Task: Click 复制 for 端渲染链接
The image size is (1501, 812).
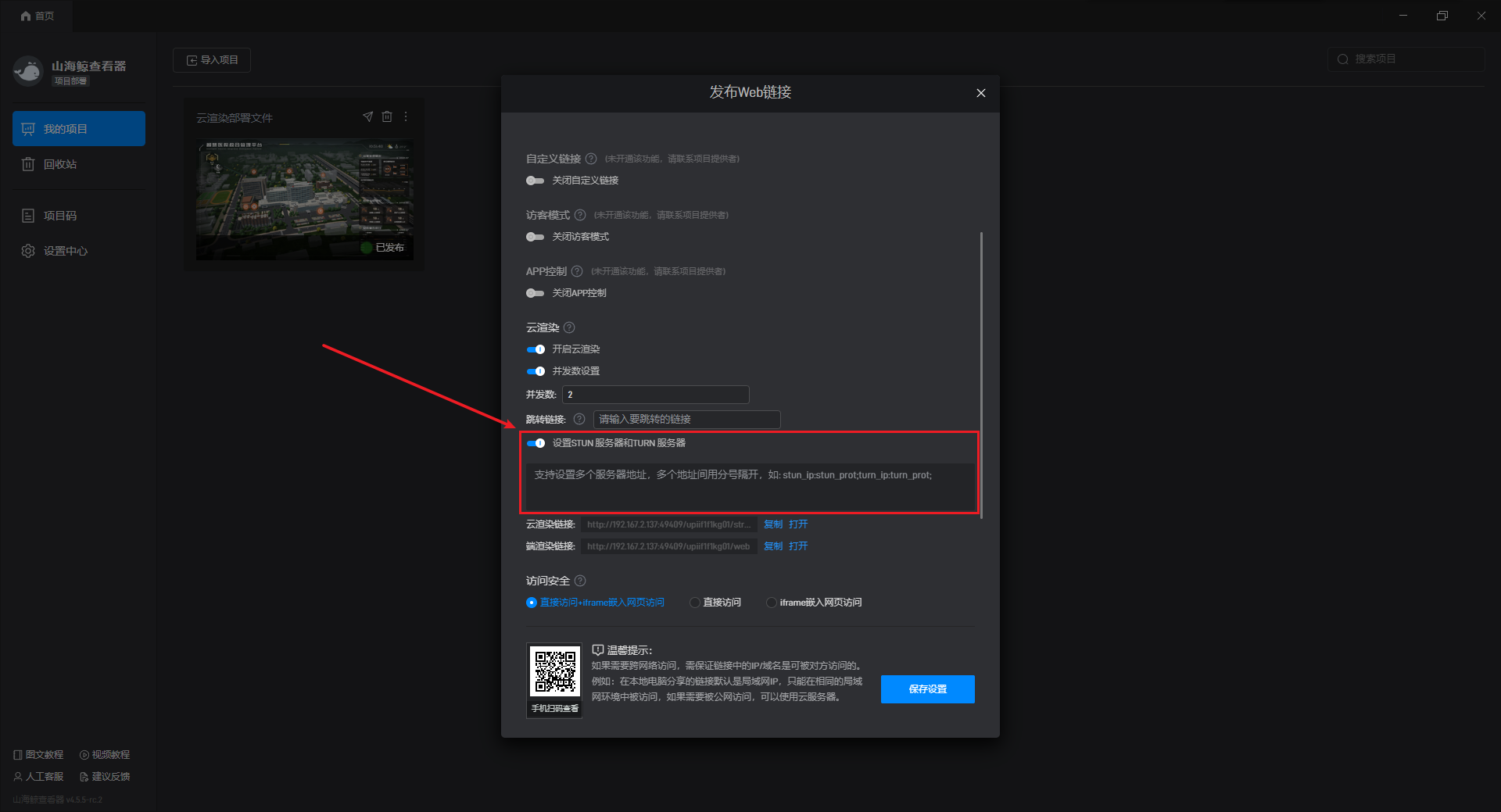Action: click(x=773, y=546)
